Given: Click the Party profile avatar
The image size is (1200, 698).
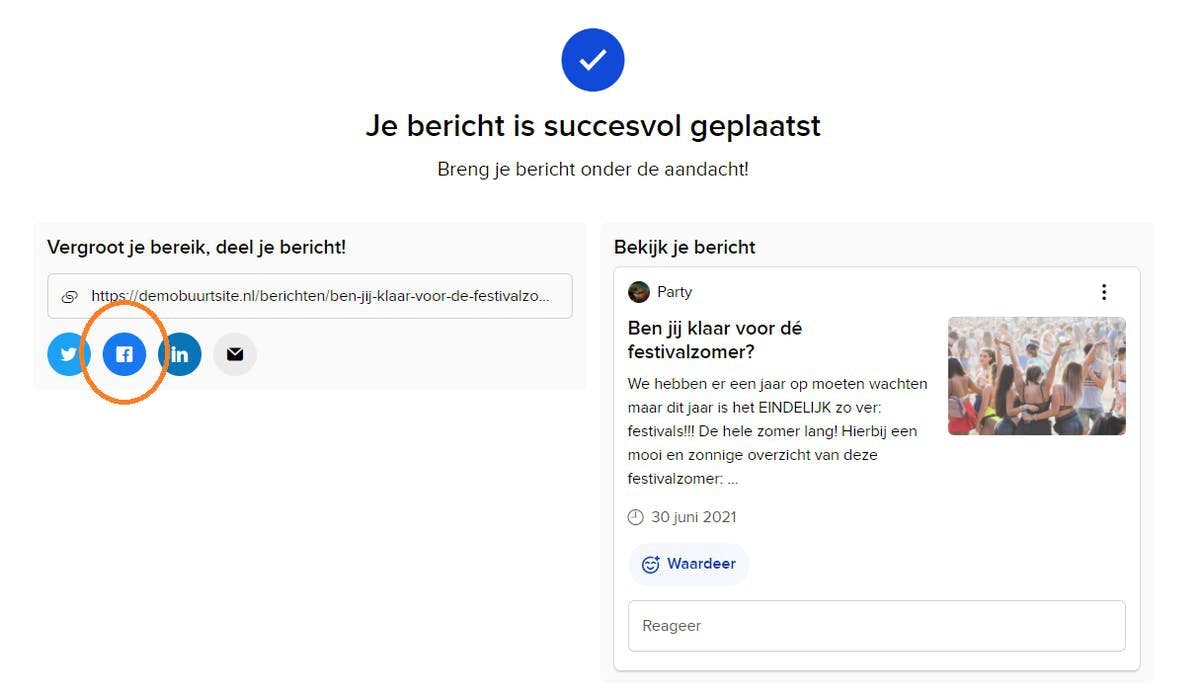Looking at the screenshot, I should (639, 292).
